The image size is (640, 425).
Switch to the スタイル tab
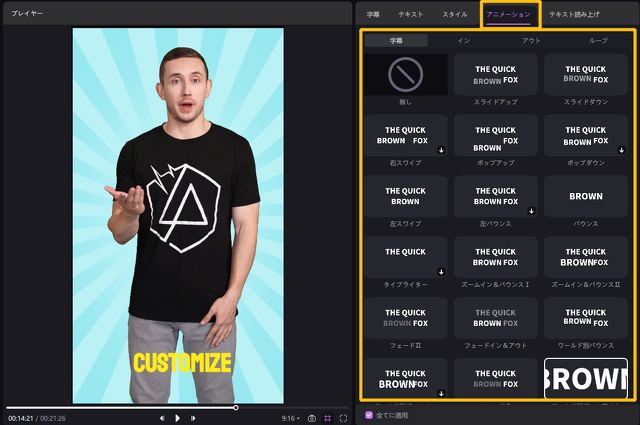(455, 15)
